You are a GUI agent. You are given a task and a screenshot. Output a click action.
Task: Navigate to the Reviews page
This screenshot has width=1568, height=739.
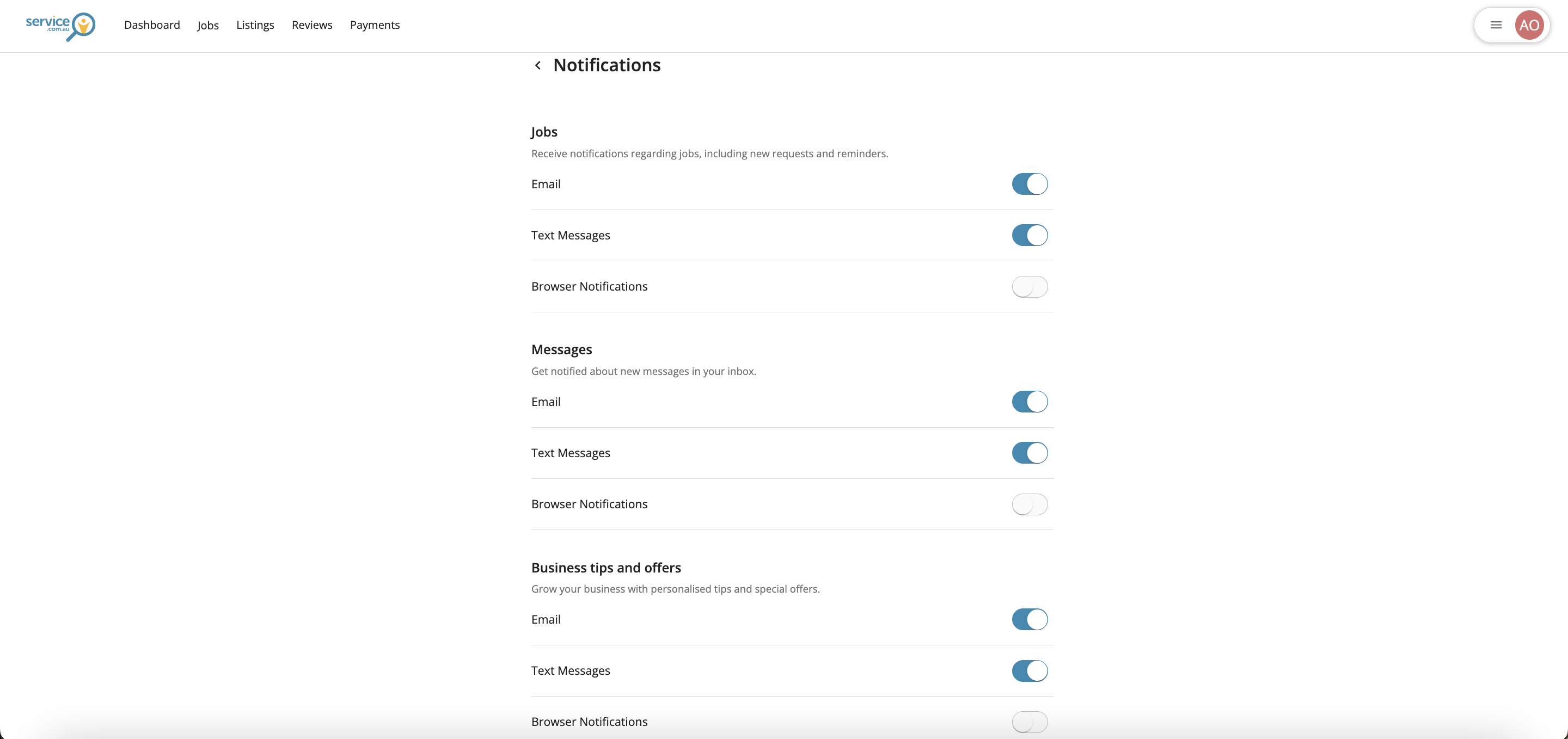click(311, 25)
